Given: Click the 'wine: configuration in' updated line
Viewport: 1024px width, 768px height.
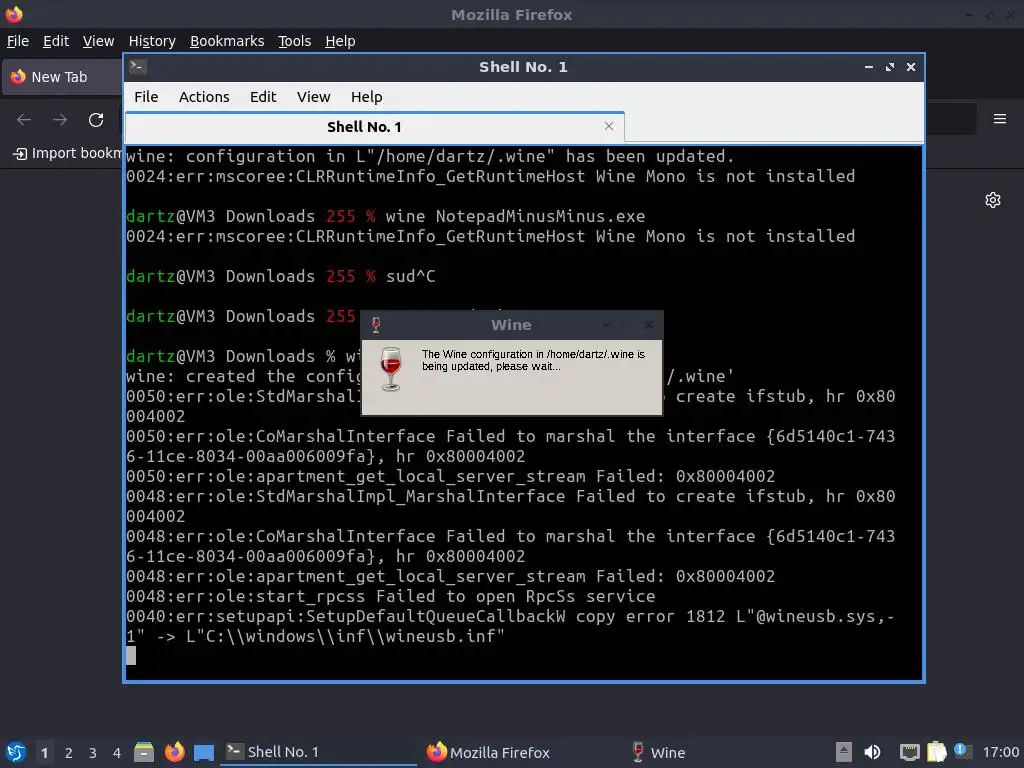Looking at the screenshot, I should coord(430,157).
